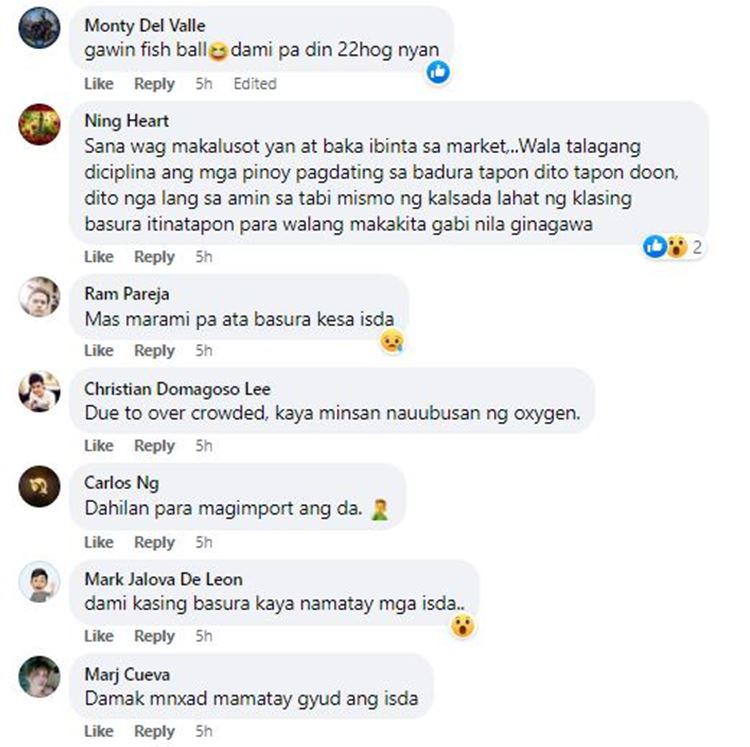Open the Edited history on Monty's comment
The height and width of the screenshot is (747, 750).
(x=255, y=84)
